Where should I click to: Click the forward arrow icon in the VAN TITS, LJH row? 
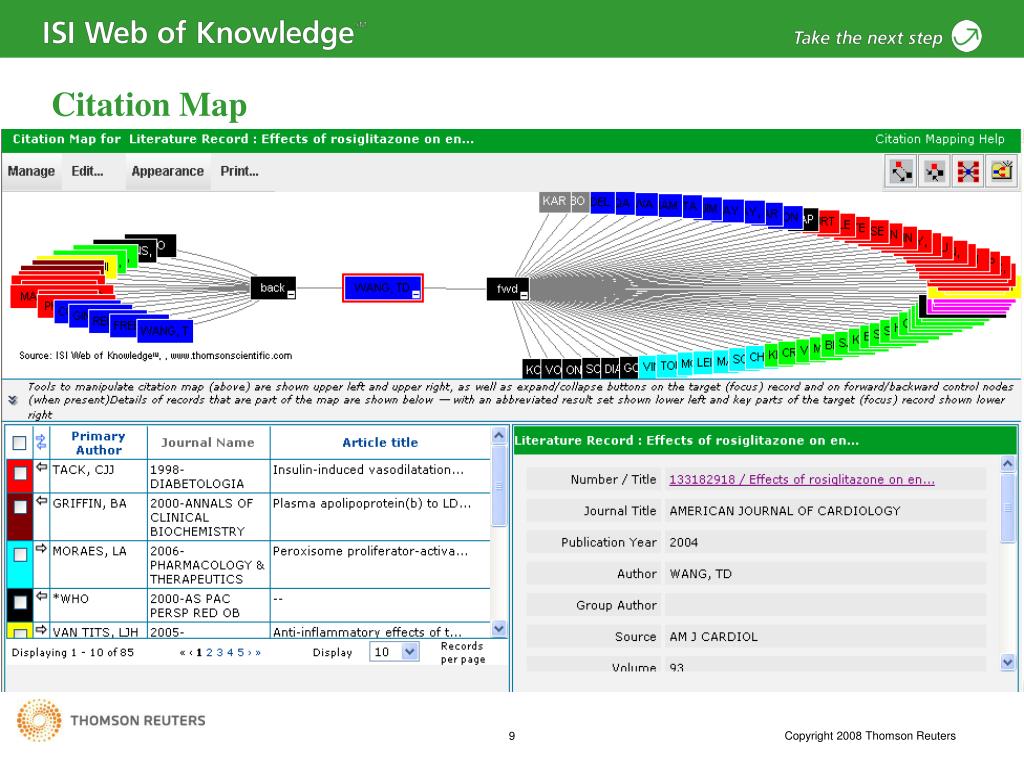pyautogui.click(x=42, y=630)
